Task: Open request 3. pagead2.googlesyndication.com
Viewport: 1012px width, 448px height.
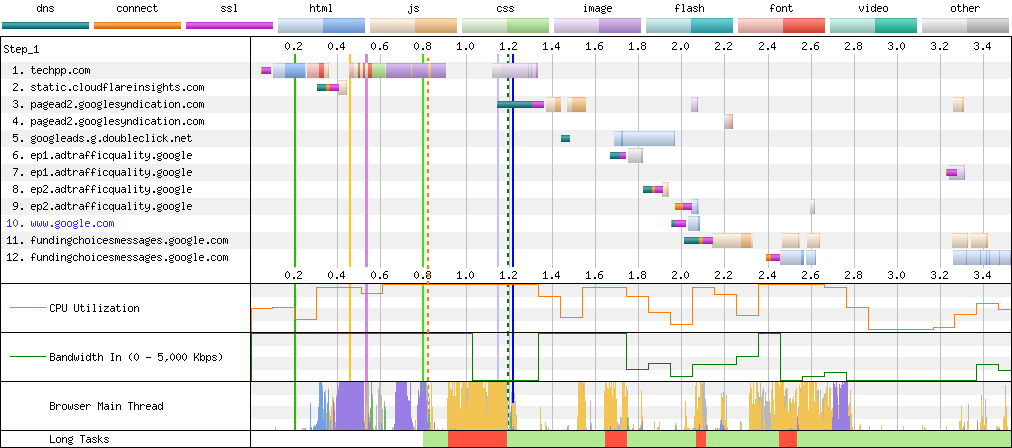Action: [x=108, y=105]
